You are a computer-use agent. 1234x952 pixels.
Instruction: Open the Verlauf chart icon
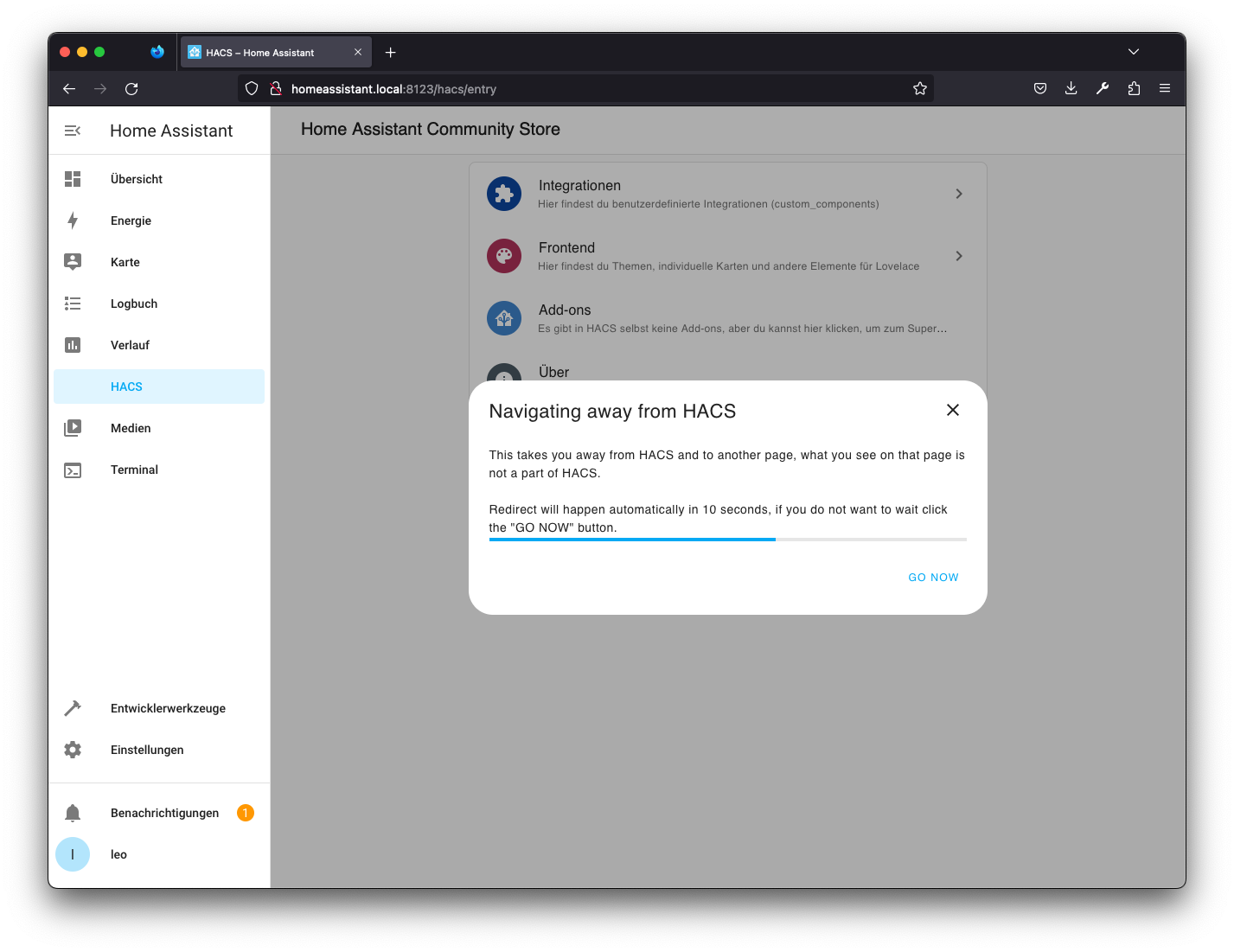(x=73, y=345)
